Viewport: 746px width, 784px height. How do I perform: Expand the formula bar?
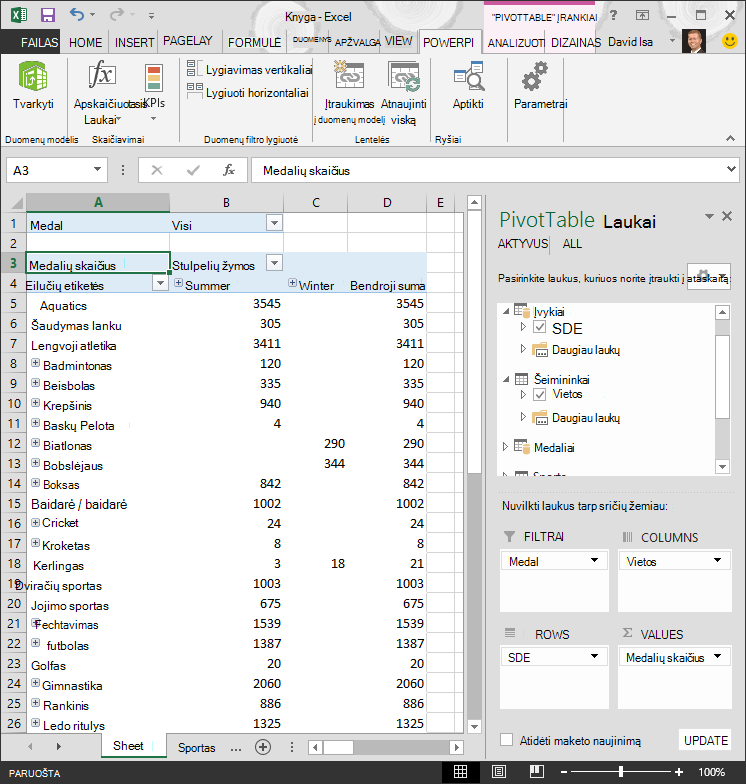coord(731,169)
